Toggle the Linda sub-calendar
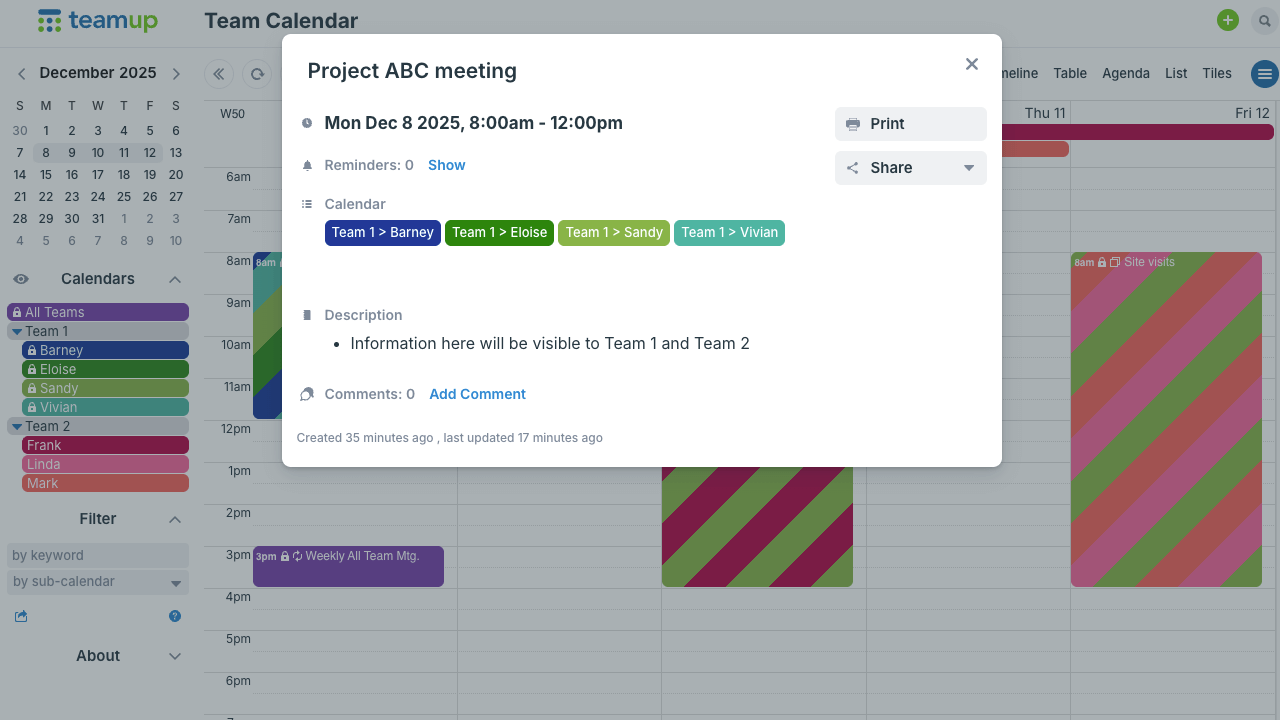 105,464
